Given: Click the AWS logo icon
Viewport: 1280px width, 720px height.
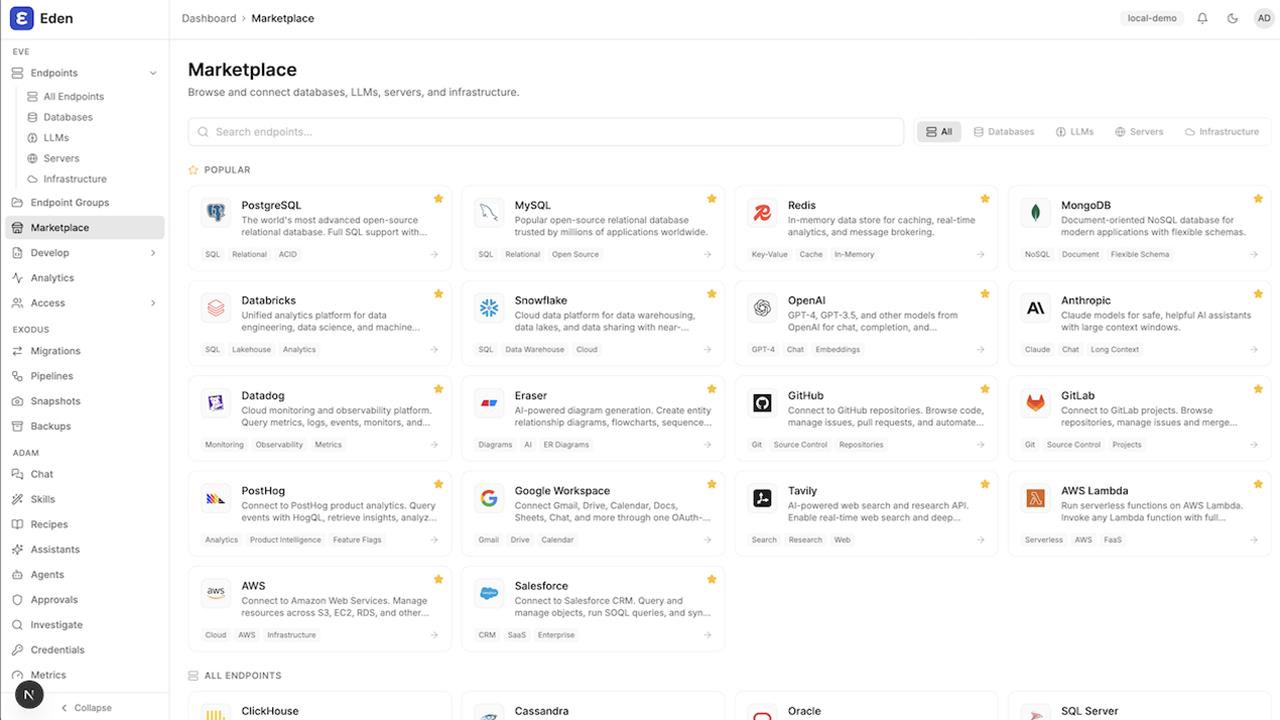Looking at the screenshot, I should [x=216, y=593].
